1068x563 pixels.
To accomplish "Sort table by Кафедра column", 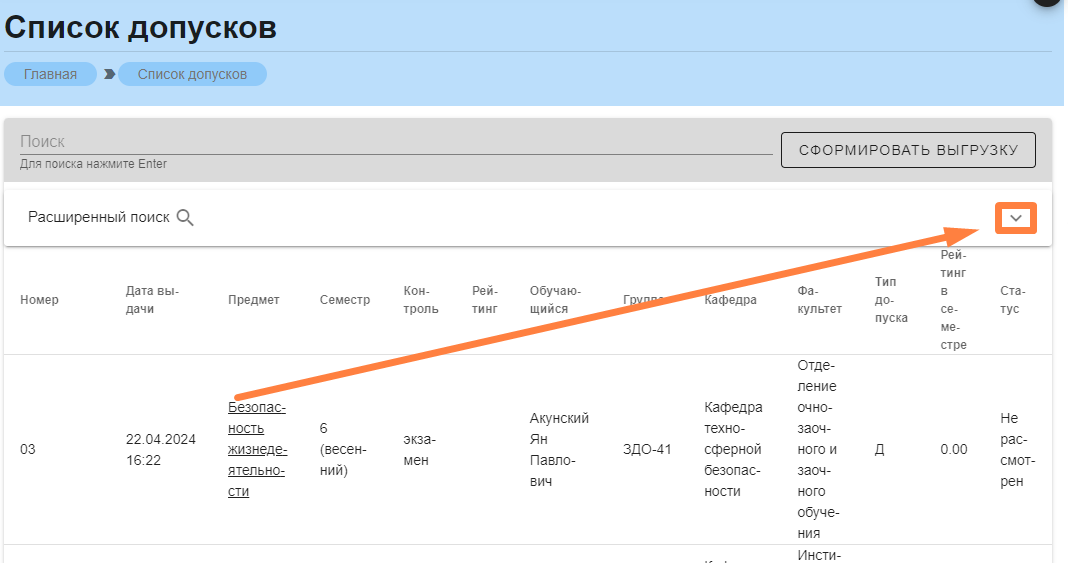I will (729, 300).
